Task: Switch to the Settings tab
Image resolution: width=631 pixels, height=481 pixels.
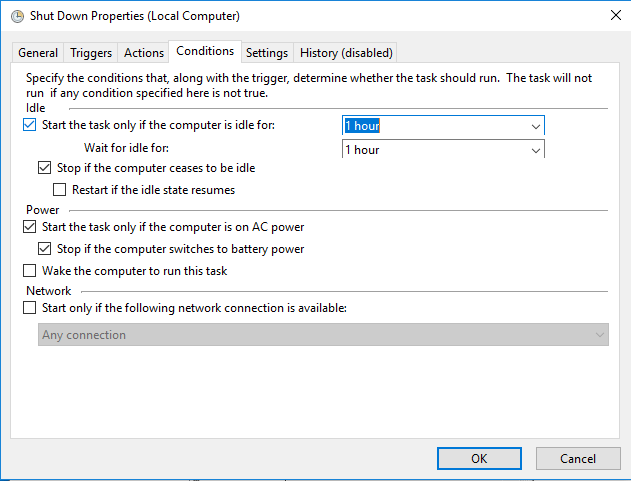Action: tap(267, 53)
